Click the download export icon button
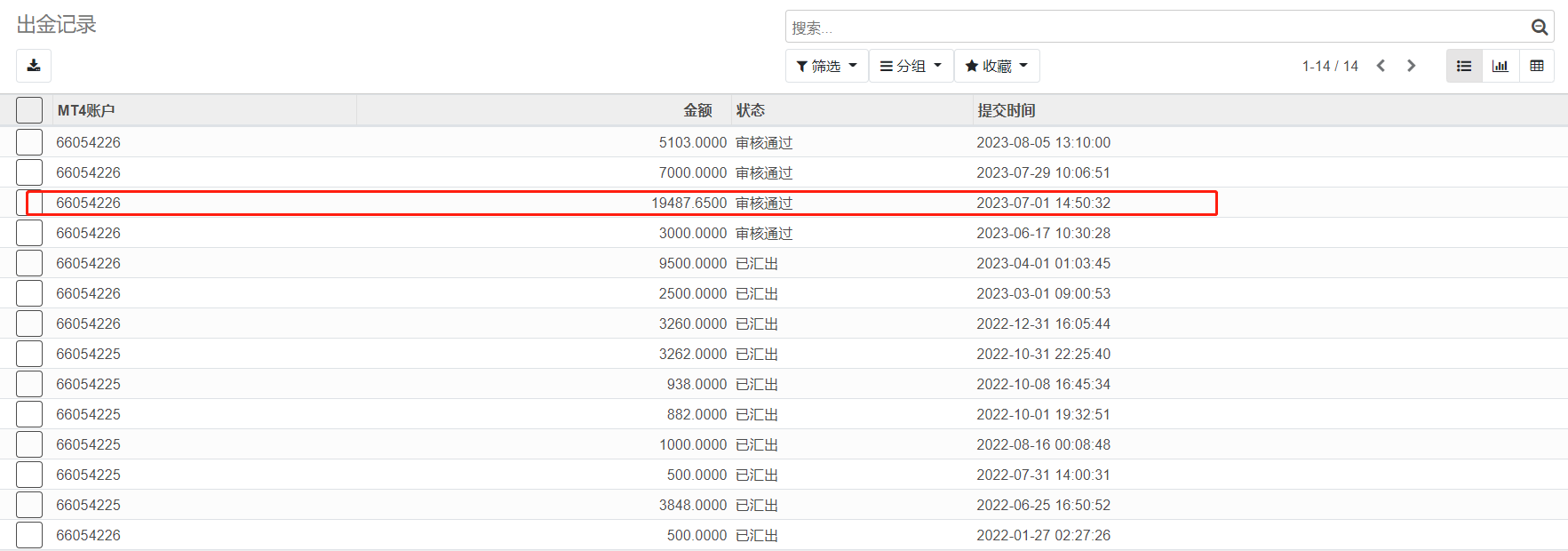This screenshot has height=551, width=1568. click(x=34, y=66)
